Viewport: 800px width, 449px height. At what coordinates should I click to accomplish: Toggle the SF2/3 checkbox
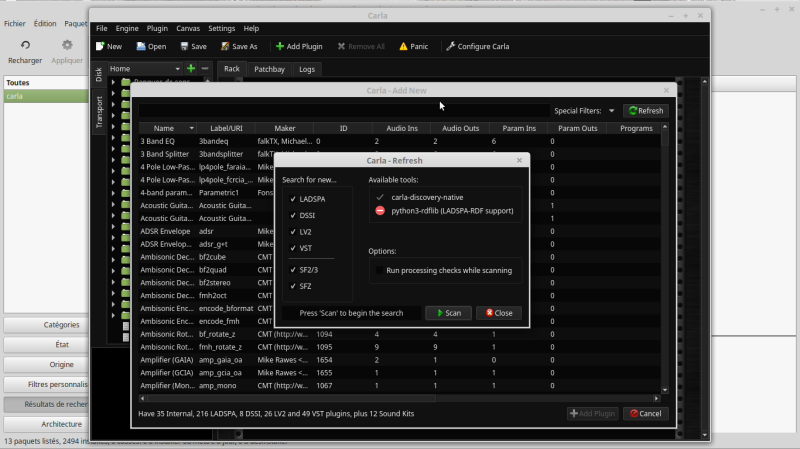click(x=293, y=270)
